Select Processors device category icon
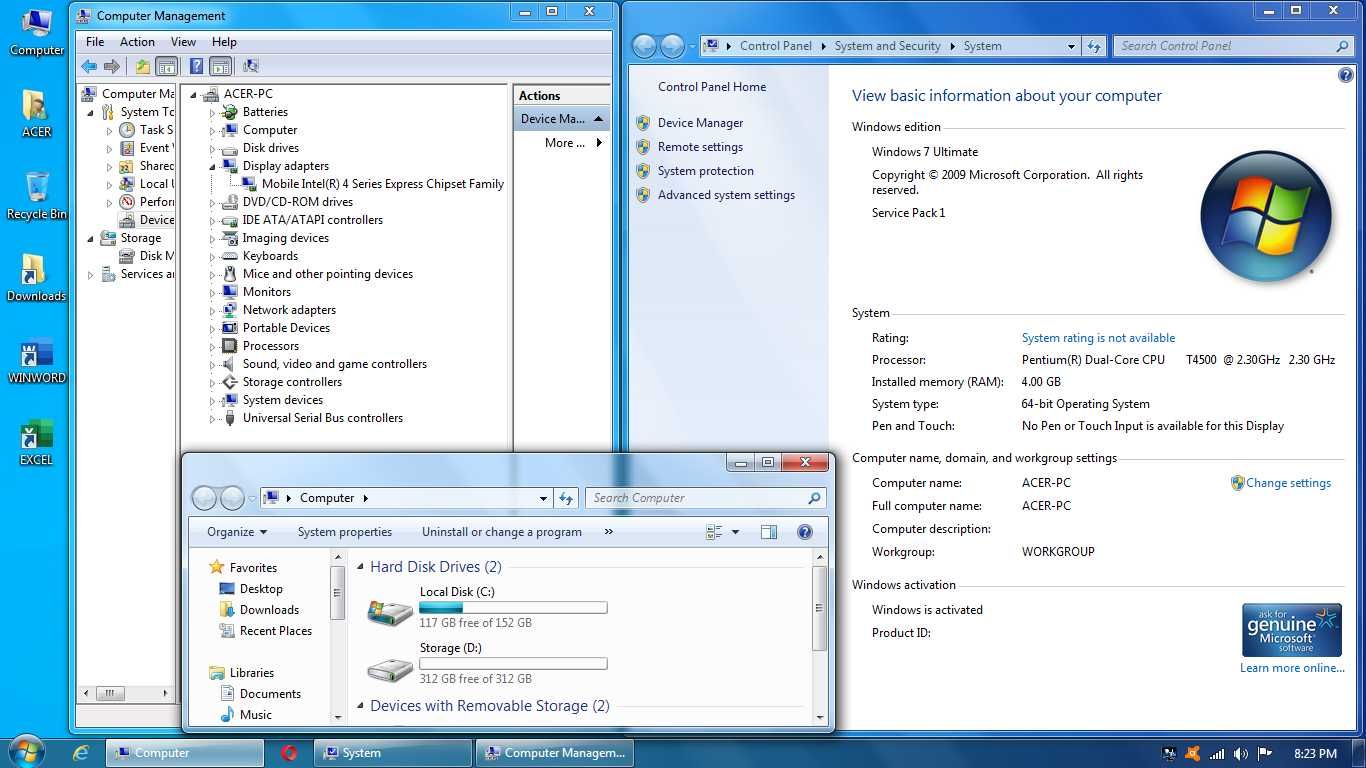 pos(230,346)
